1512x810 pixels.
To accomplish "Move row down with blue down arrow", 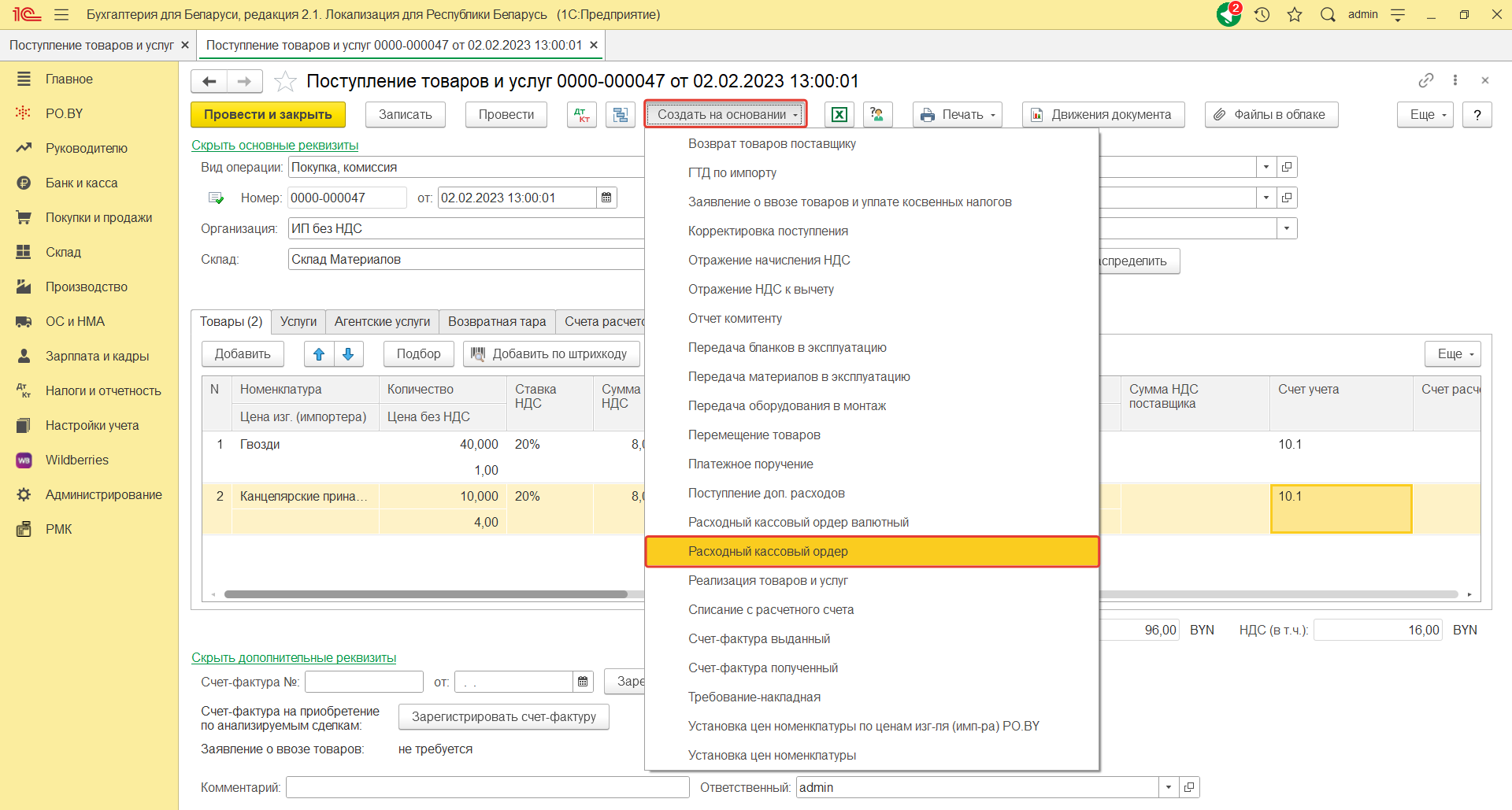I will (x=348, y=354).
